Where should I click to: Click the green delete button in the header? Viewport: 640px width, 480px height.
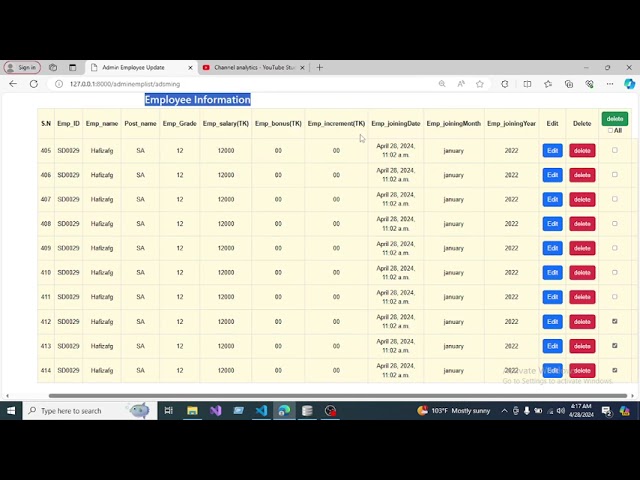coord(615,119)
